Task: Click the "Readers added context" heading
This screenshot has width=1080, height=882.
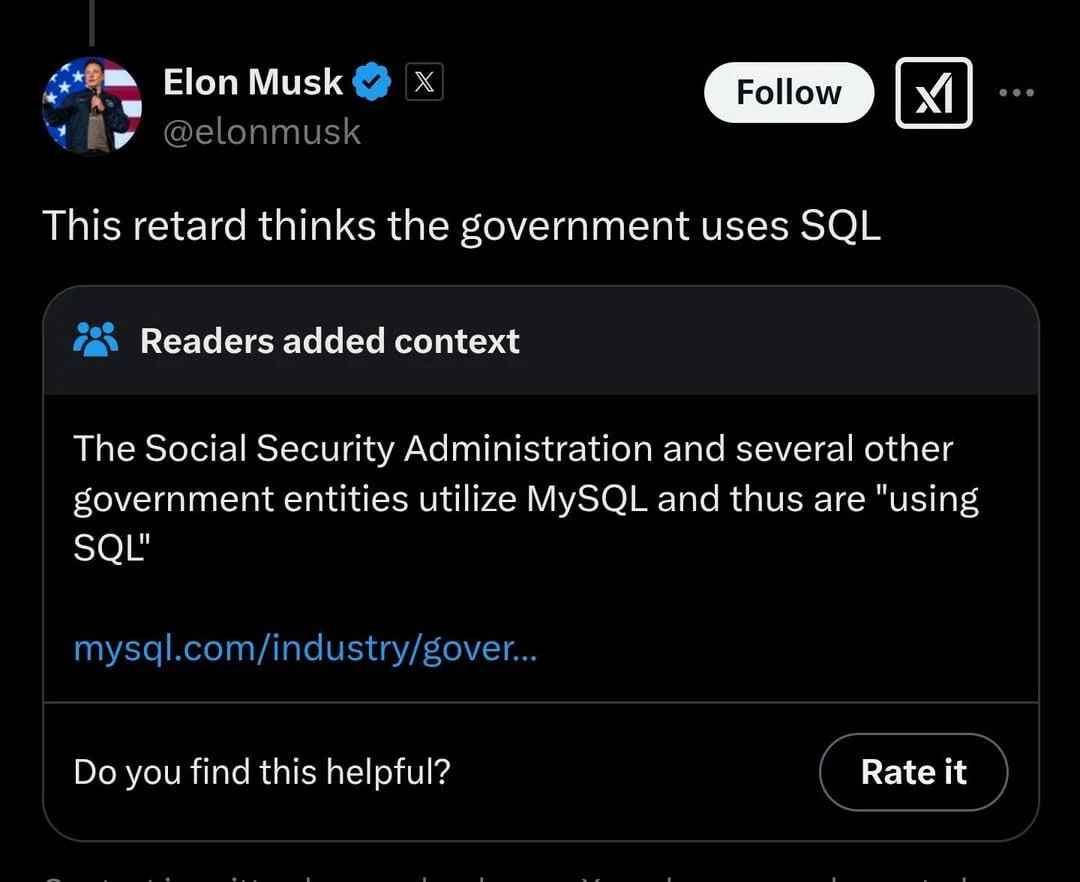Action: (329, 341)
